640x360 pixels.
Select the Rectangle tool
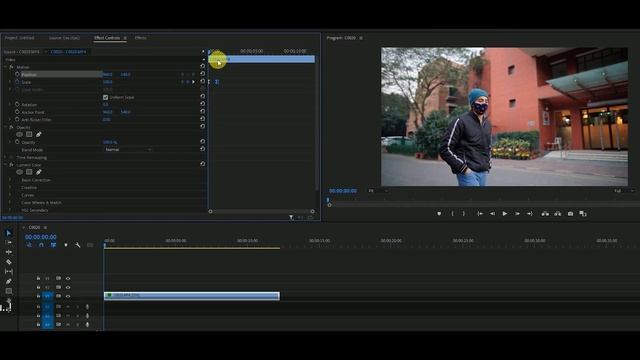pos(9,291)
